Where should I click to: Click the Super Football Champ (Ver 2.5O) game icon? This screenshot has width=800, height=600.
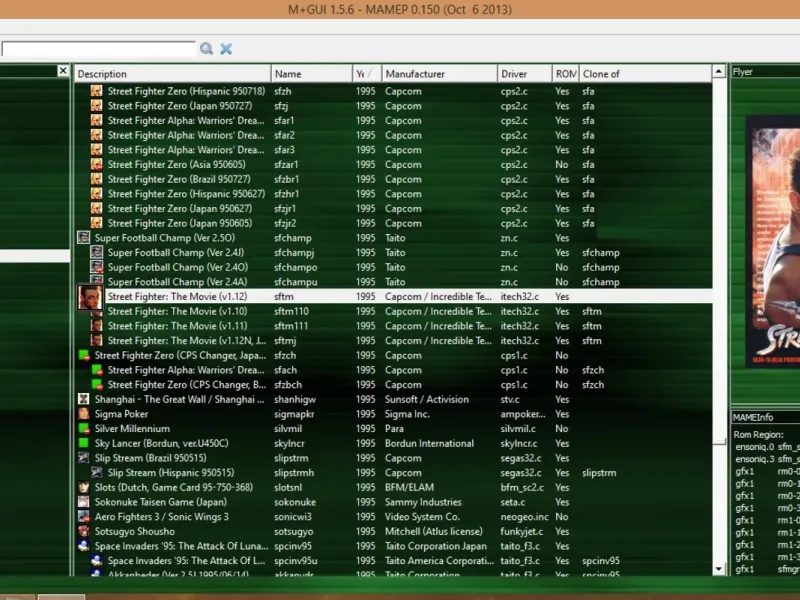84,238
